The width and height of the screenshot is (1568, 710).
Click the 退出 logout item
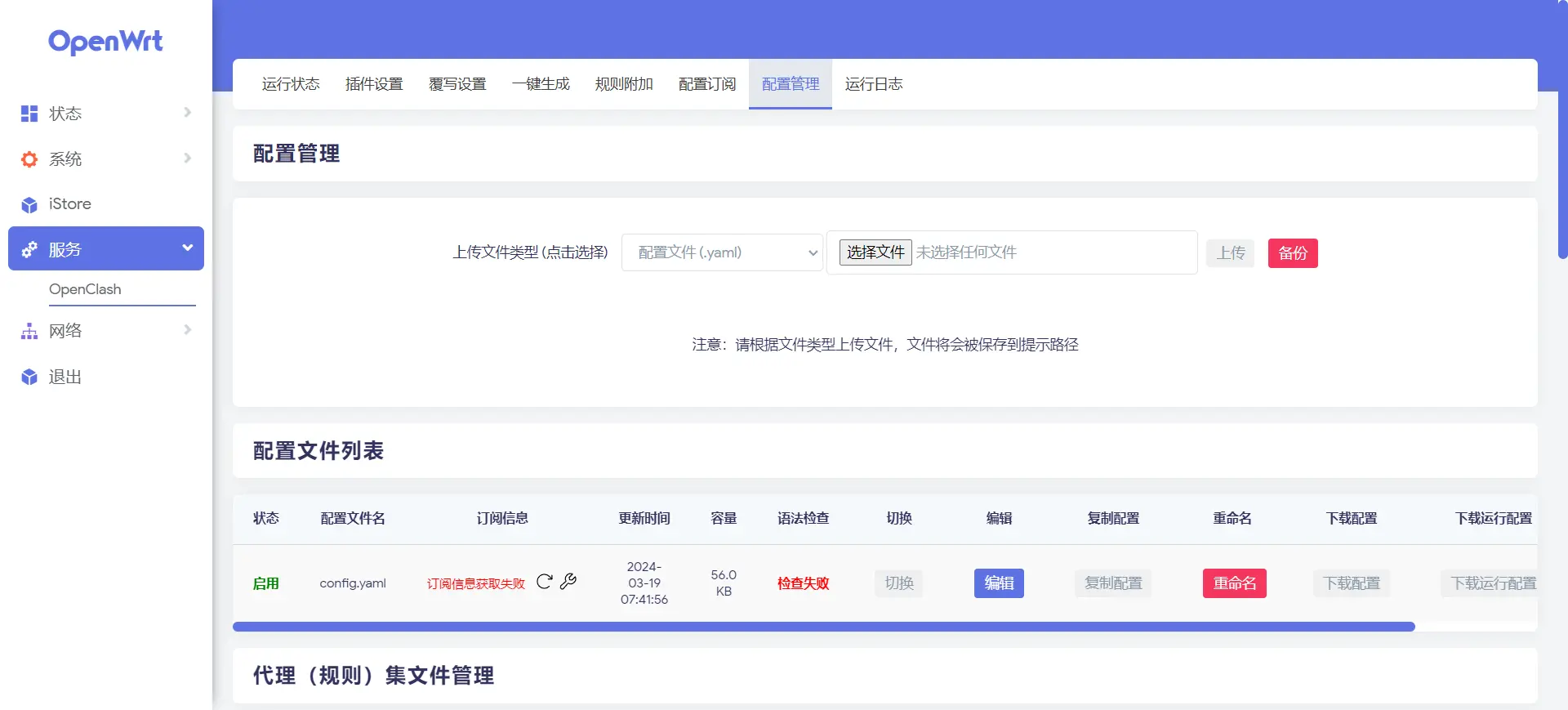(106, 377)
